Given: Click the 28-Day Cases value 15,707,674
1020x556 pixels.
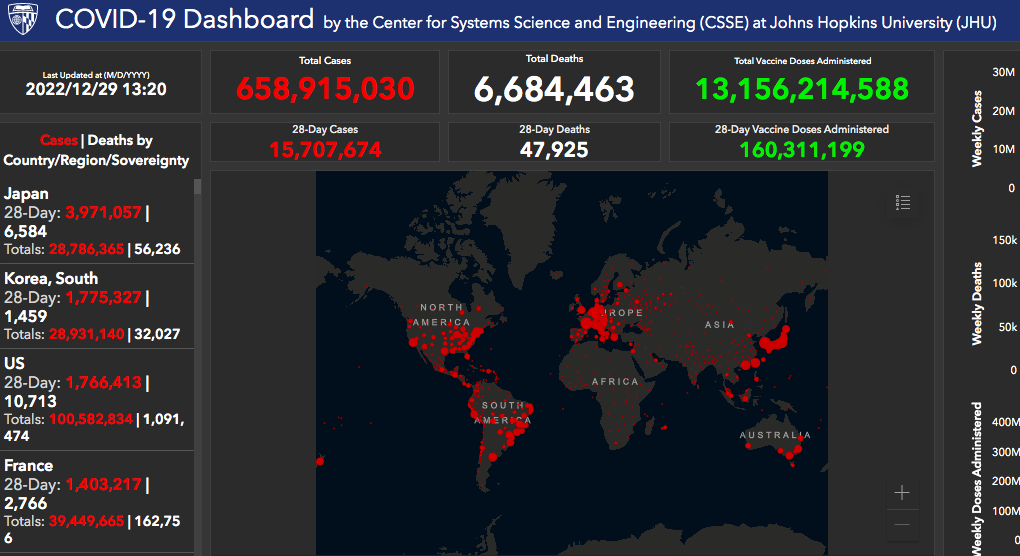Looking at the screenshot, I should (325, 150).
